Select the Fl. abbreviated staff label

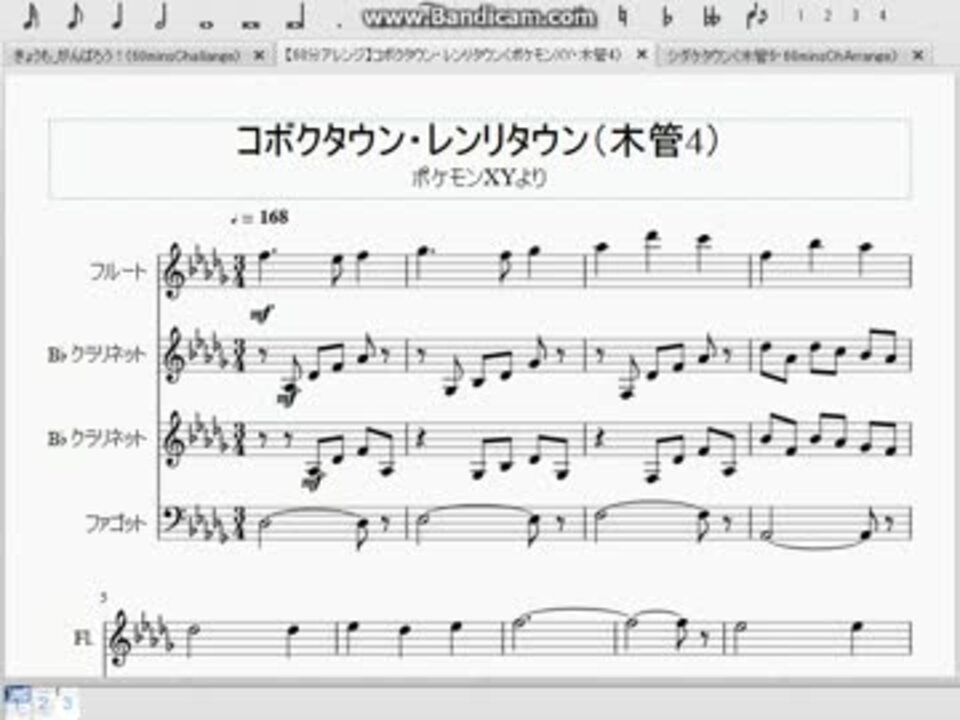(84, 638)
